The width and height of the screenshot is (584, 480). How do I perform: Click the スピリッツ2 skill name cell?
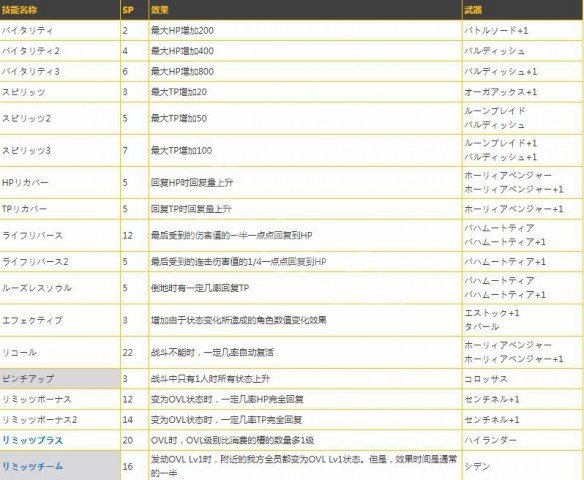60,118
